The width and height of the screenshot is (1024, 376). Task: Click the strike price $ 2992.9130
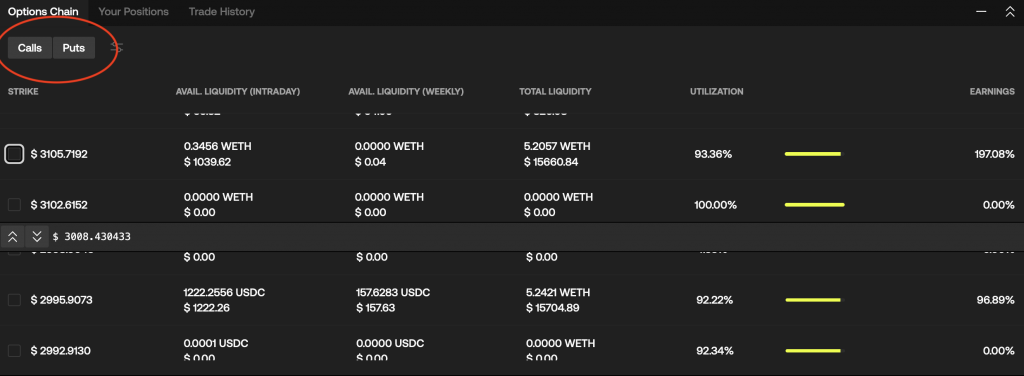(60, 351)
